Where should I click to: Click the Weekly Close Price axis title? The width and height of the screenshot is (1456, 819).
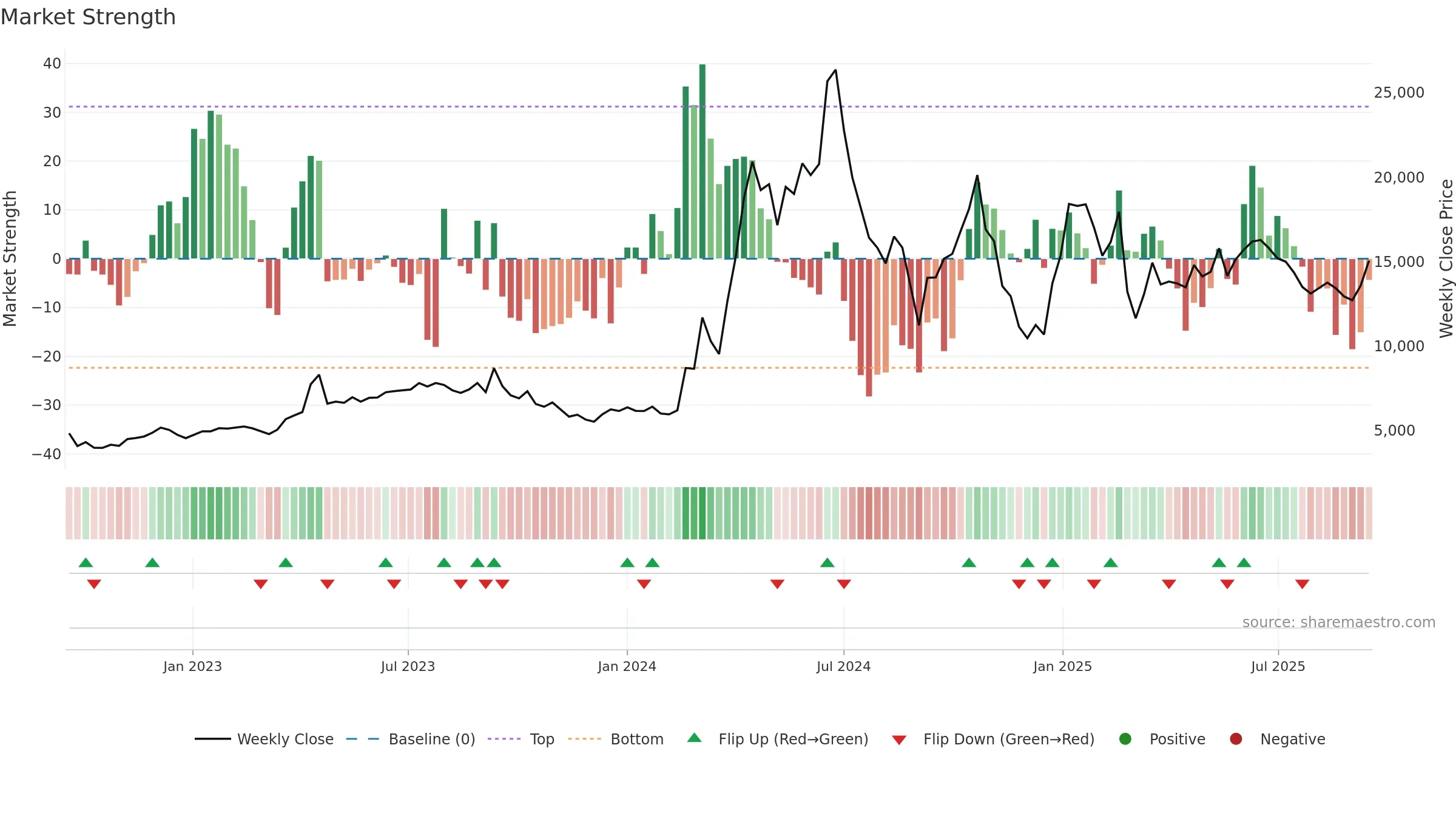(1446, 258)
